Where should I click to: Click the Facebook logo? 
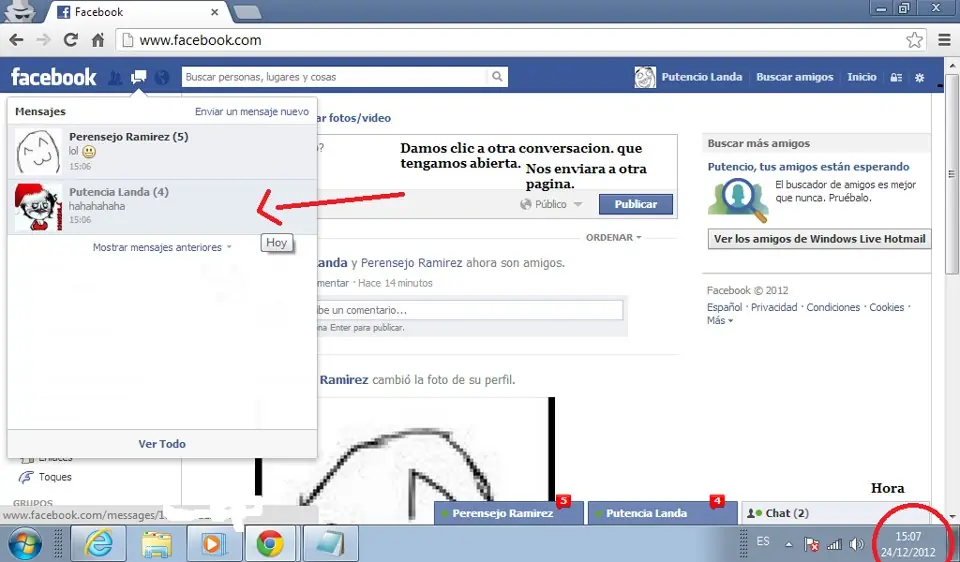coord(54,77)
